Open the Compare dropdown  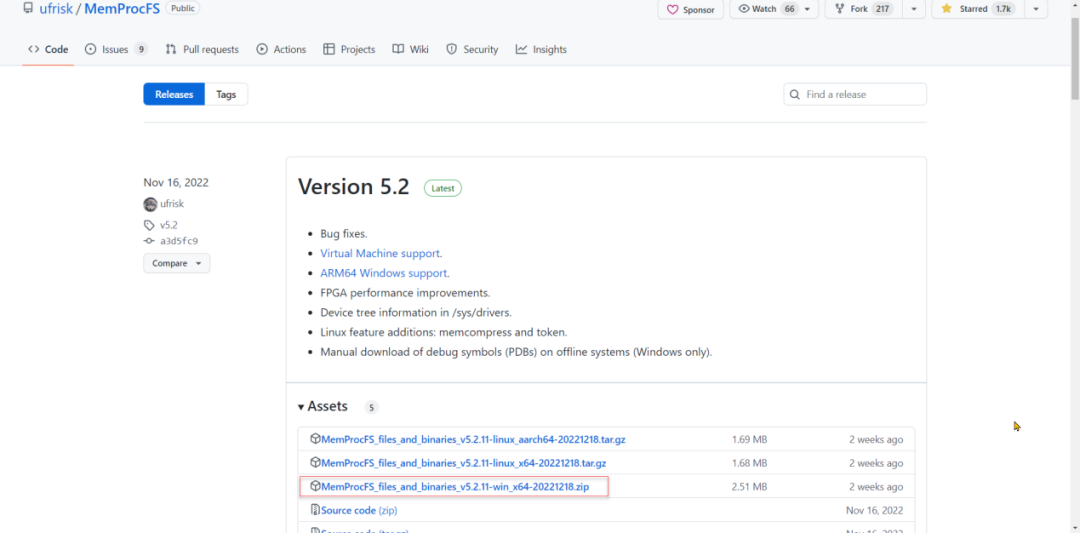pyautogui.click(x=176, y=263)
